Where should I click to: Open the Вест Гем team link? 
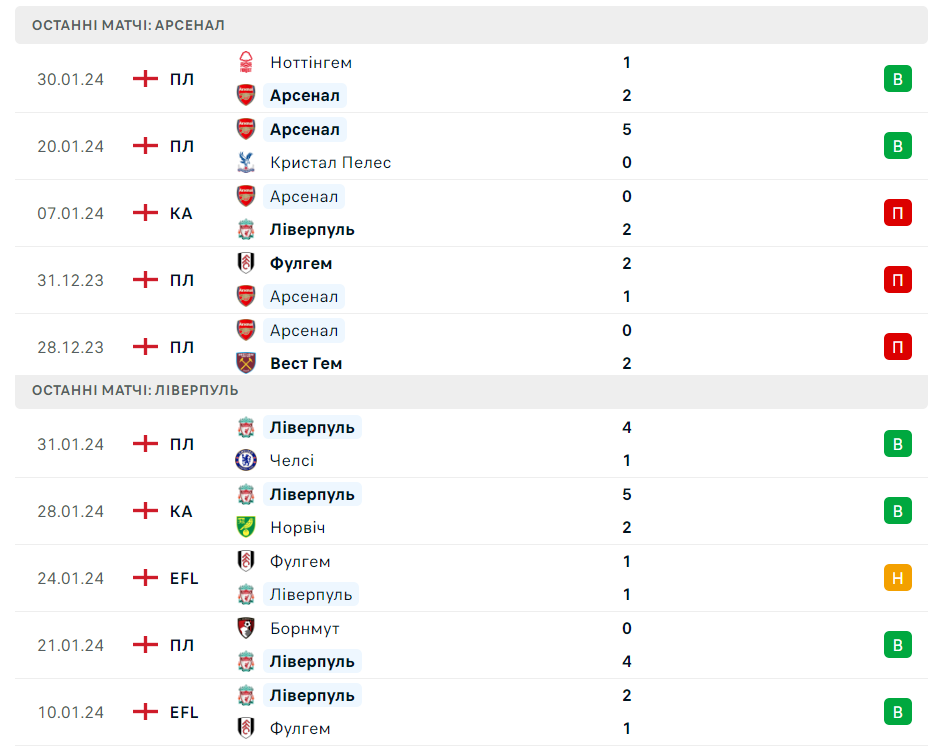(306, 363)
